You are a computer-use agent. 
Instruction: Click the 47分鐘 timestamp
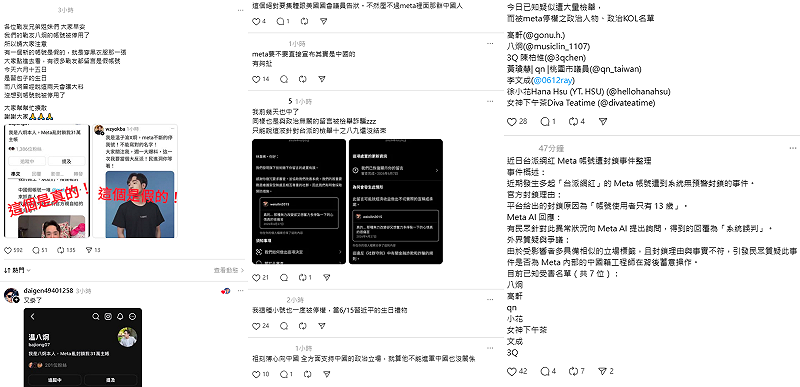click(x=552, y=148)
